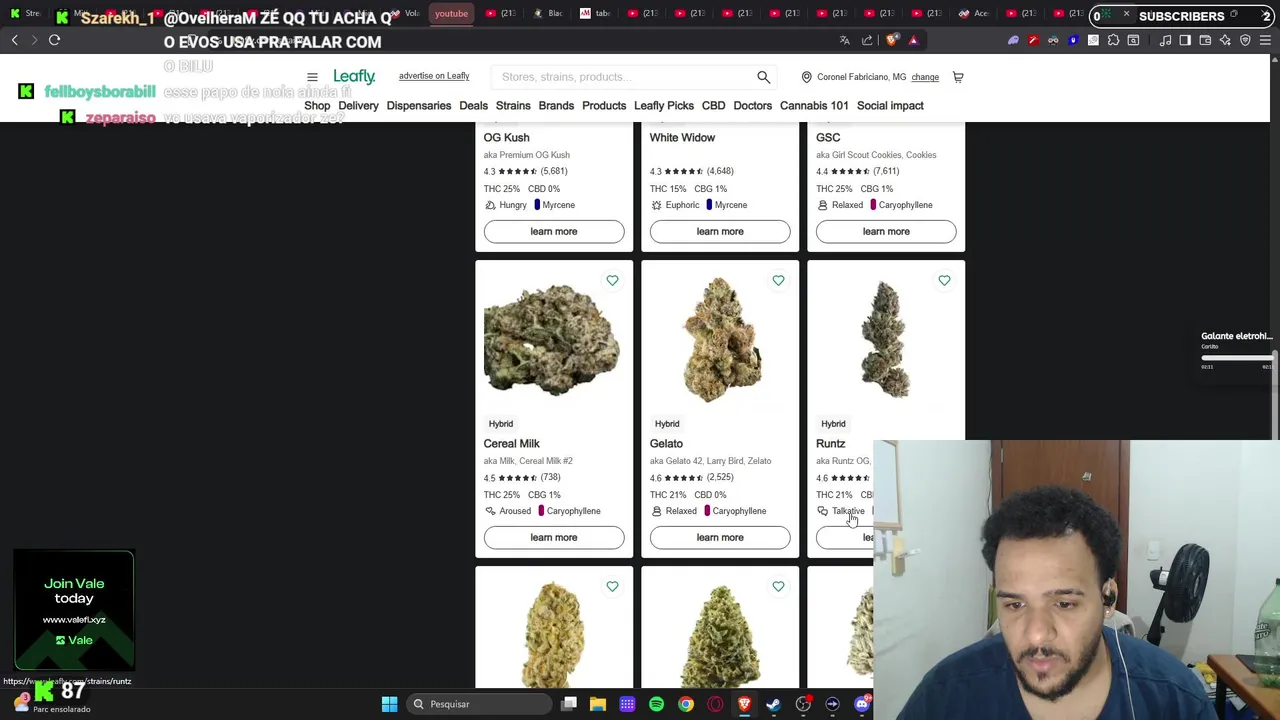Click the Relaxed effect label under Gelato

[681, 511]
